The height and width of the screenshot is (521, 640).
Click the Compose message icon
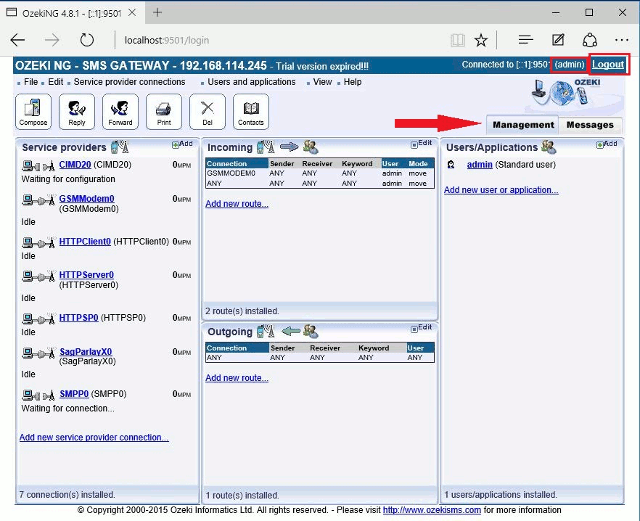33,111
